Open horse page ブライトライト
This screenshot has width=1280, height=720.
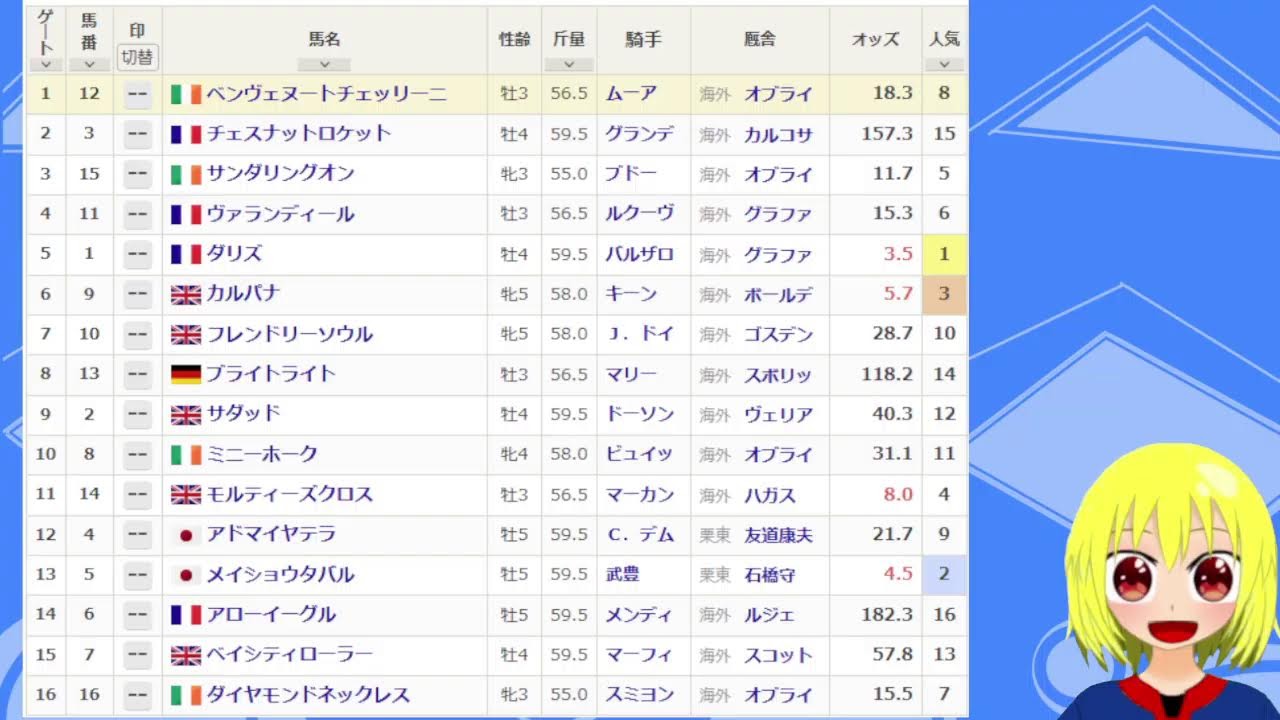tap(271, 374)
